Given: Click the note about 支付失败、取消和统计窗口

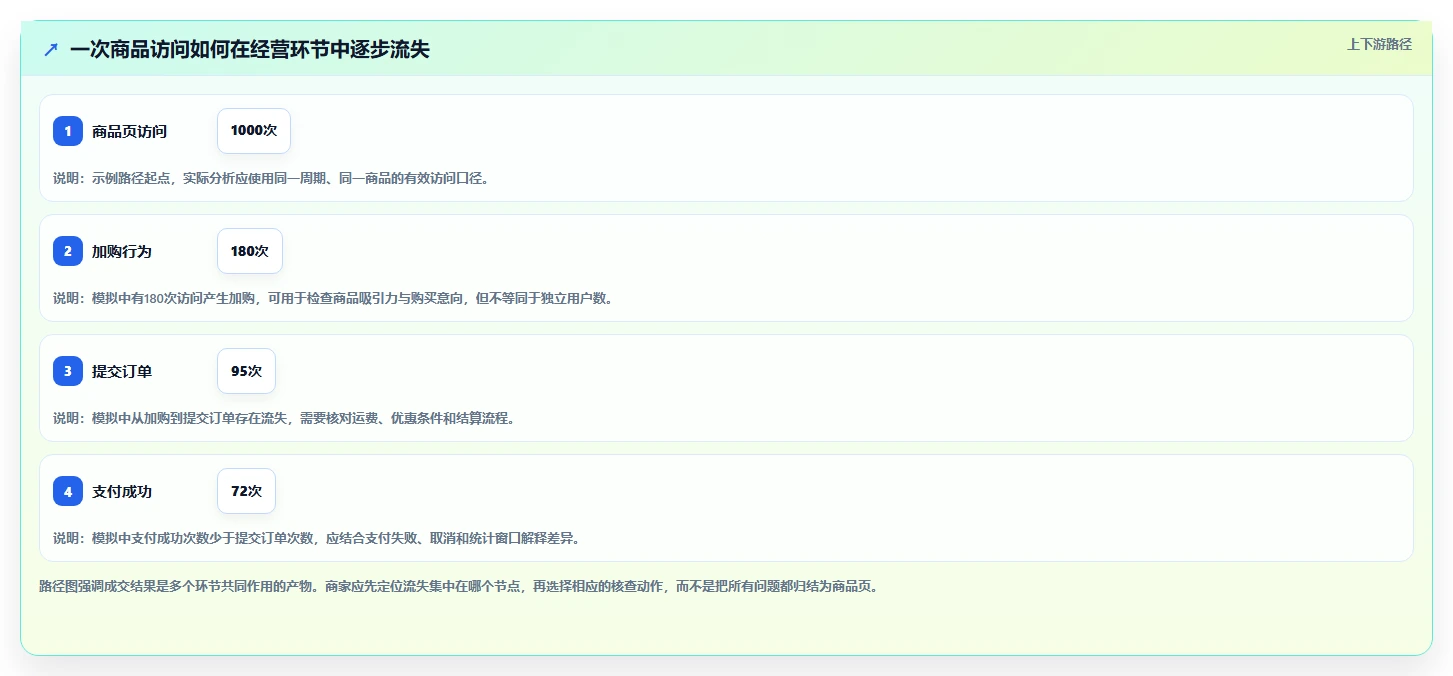Looking at the screenshot, I should tap(317, 538).
